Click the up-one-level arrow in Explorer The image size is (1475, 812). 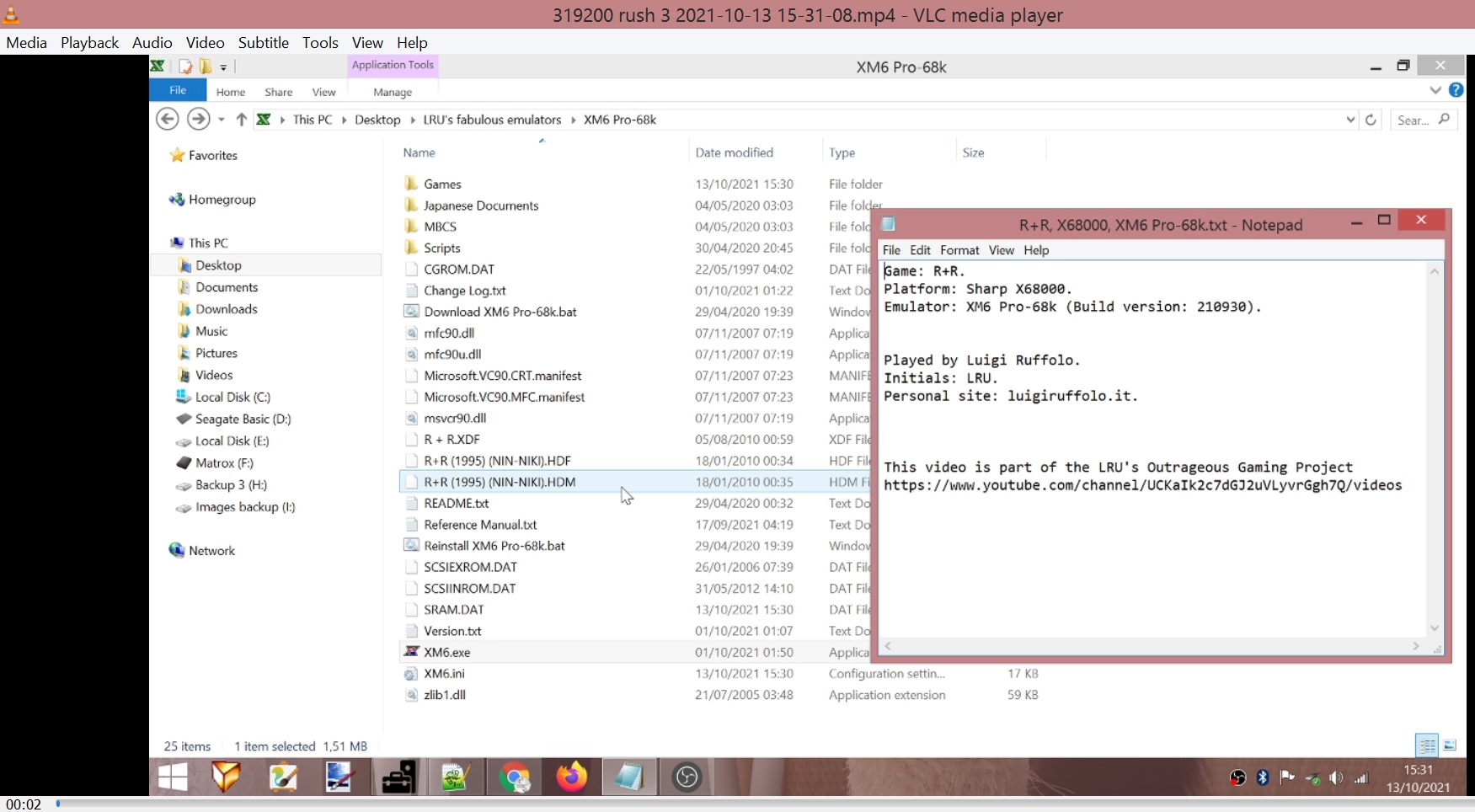click(242, 120)
